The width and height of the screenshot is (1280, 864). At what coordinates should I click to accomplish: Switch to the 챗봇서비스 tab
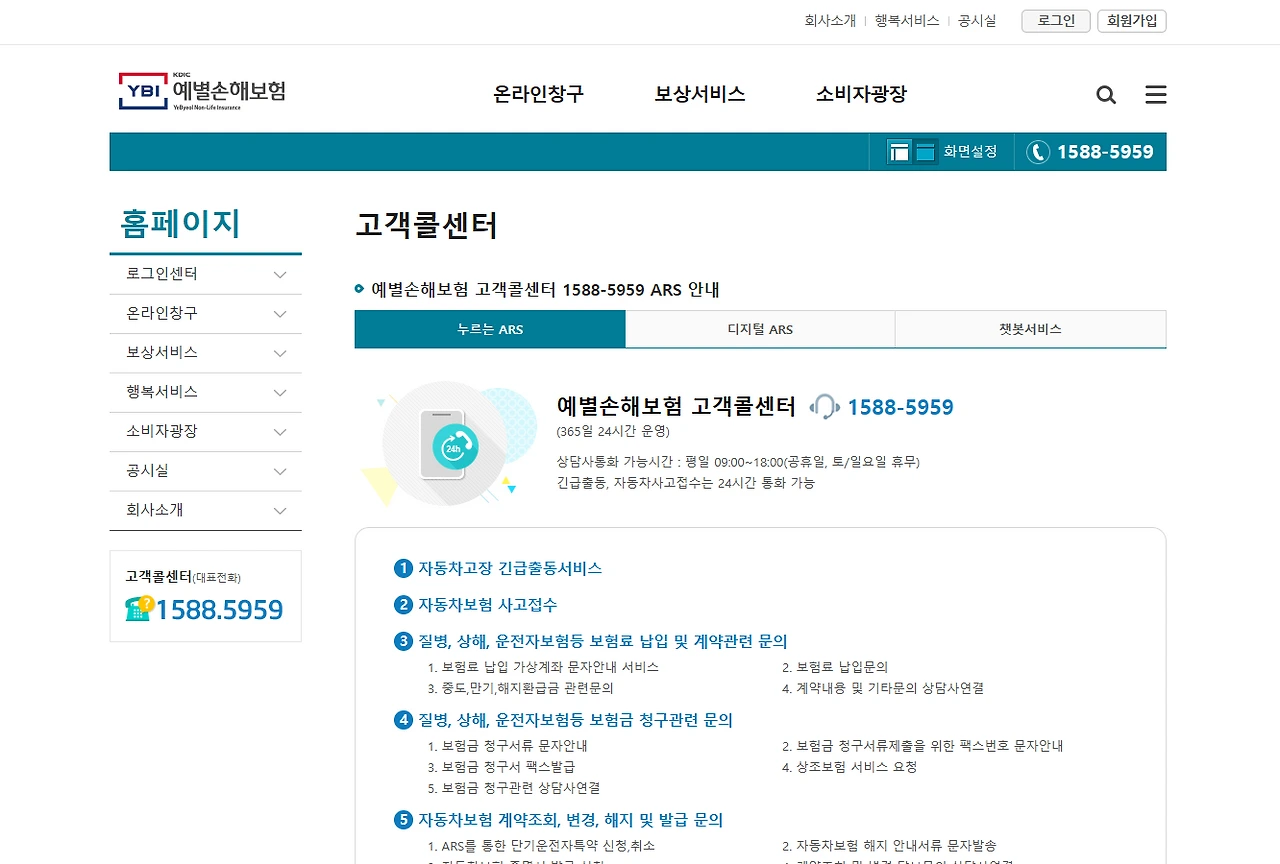coord(1030,329)
